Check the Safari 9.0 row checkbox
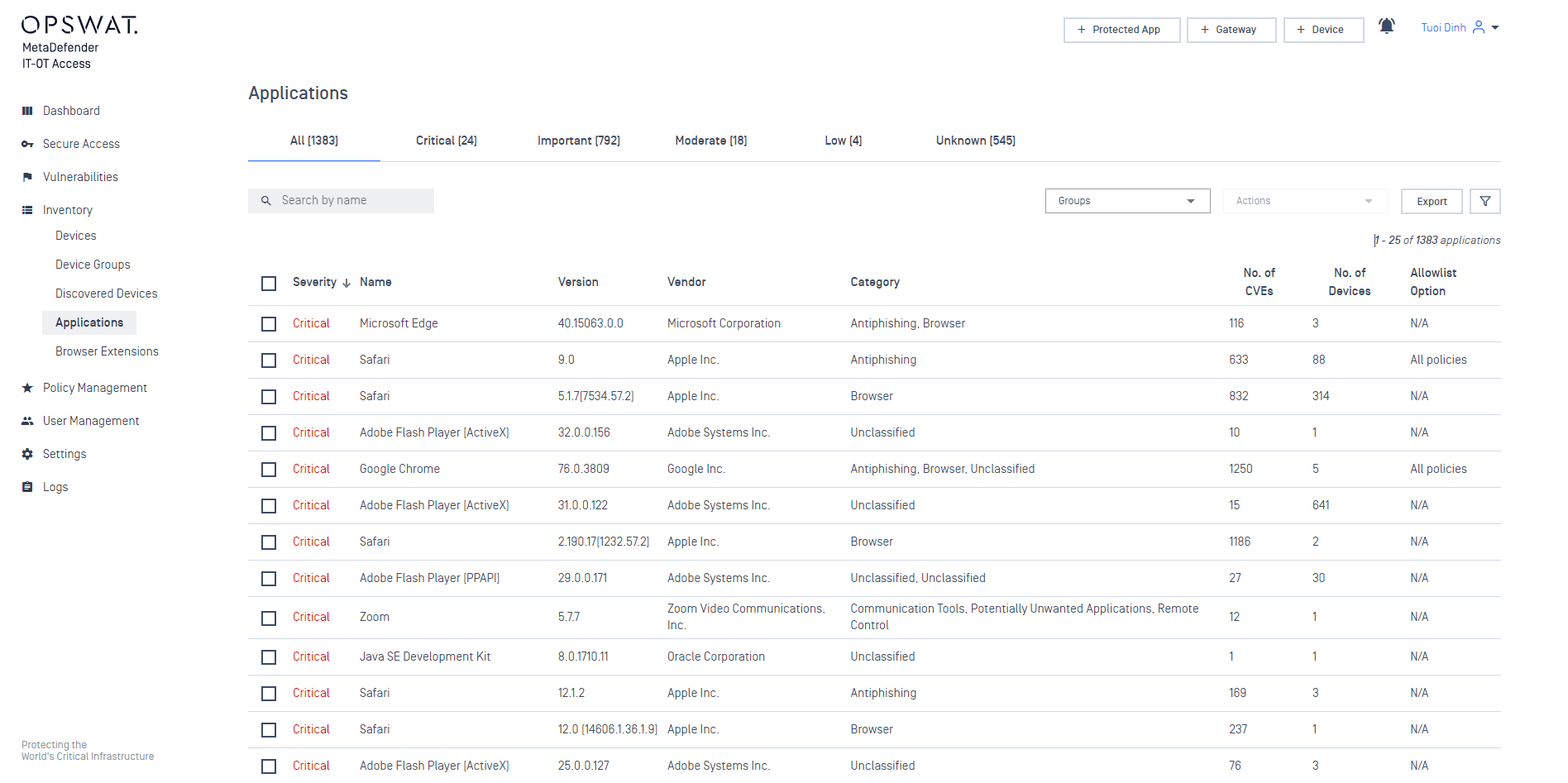 click(x=269, y=360)
